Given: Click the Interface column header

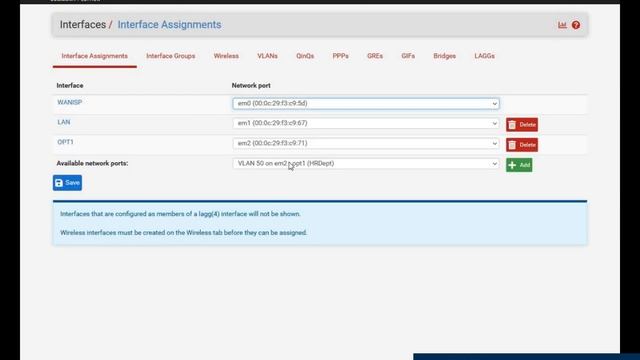Looking at the screenshot, I should coord(70,85).
